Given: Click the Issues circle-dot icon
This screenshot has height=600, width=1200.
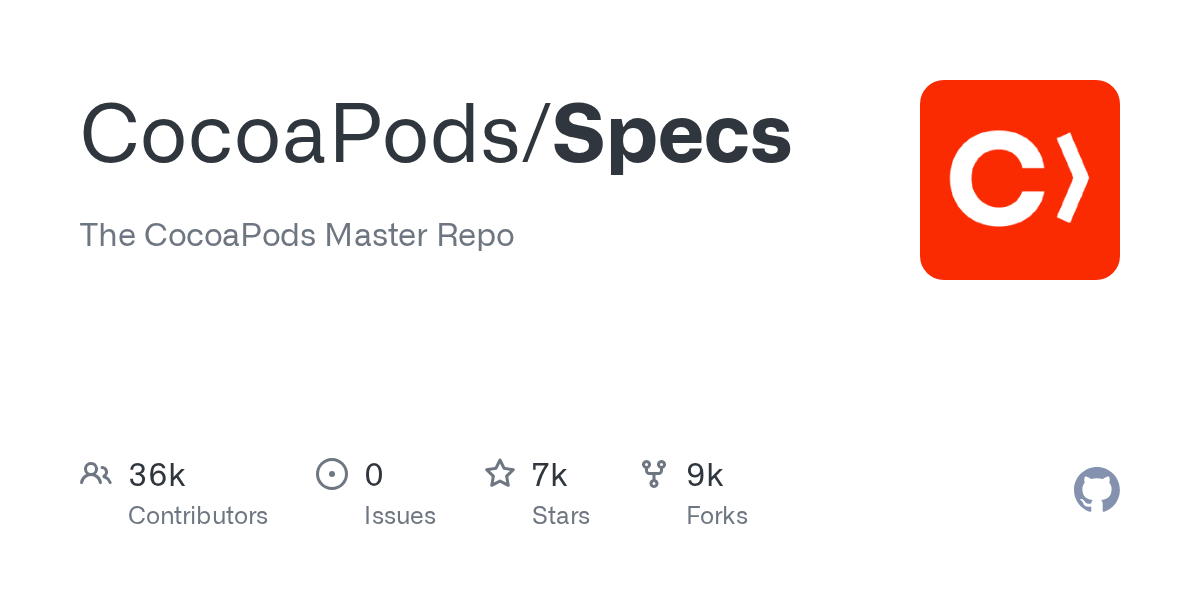Looking at the screenshot, I should (x=332, y=474).
